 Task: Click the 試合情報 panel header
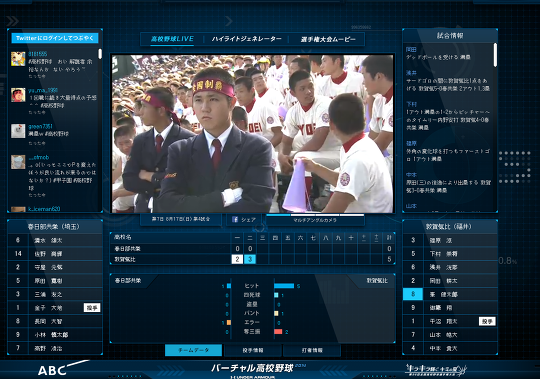[x=450, y=35]
